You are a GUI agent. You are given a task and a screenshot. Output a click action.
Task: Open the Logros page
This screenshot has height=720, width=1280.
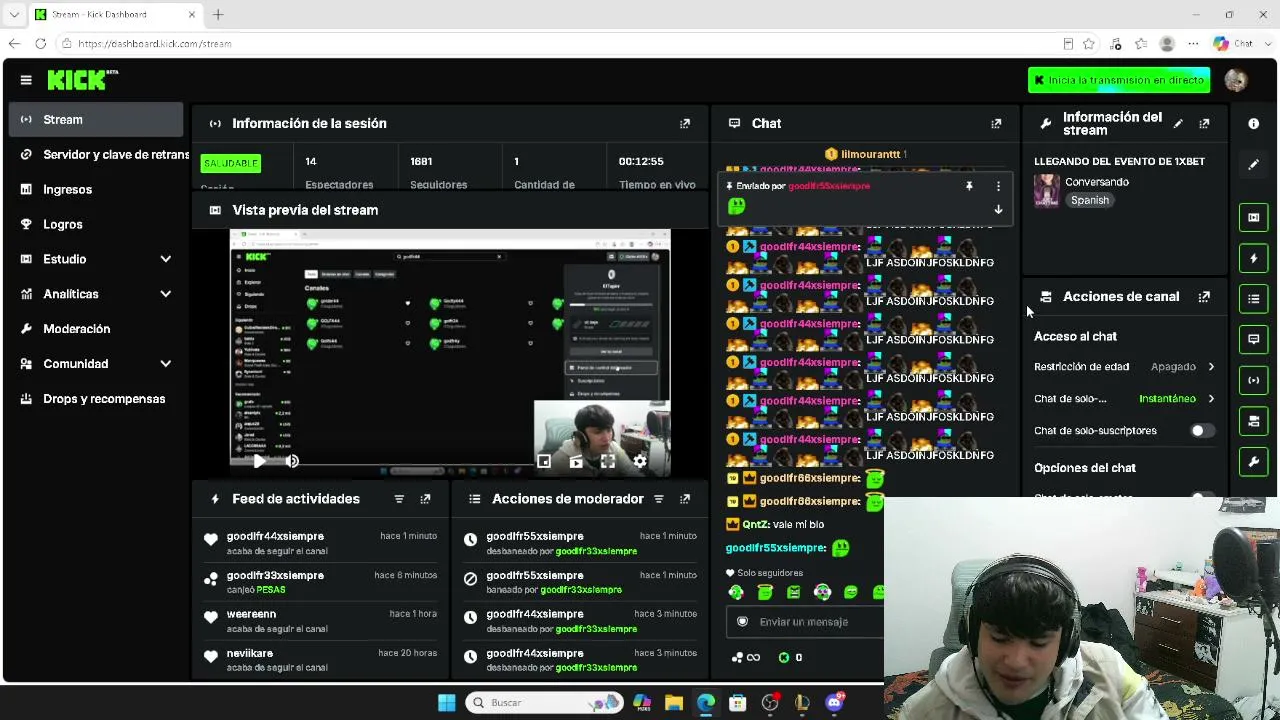[x=96, y=225]
